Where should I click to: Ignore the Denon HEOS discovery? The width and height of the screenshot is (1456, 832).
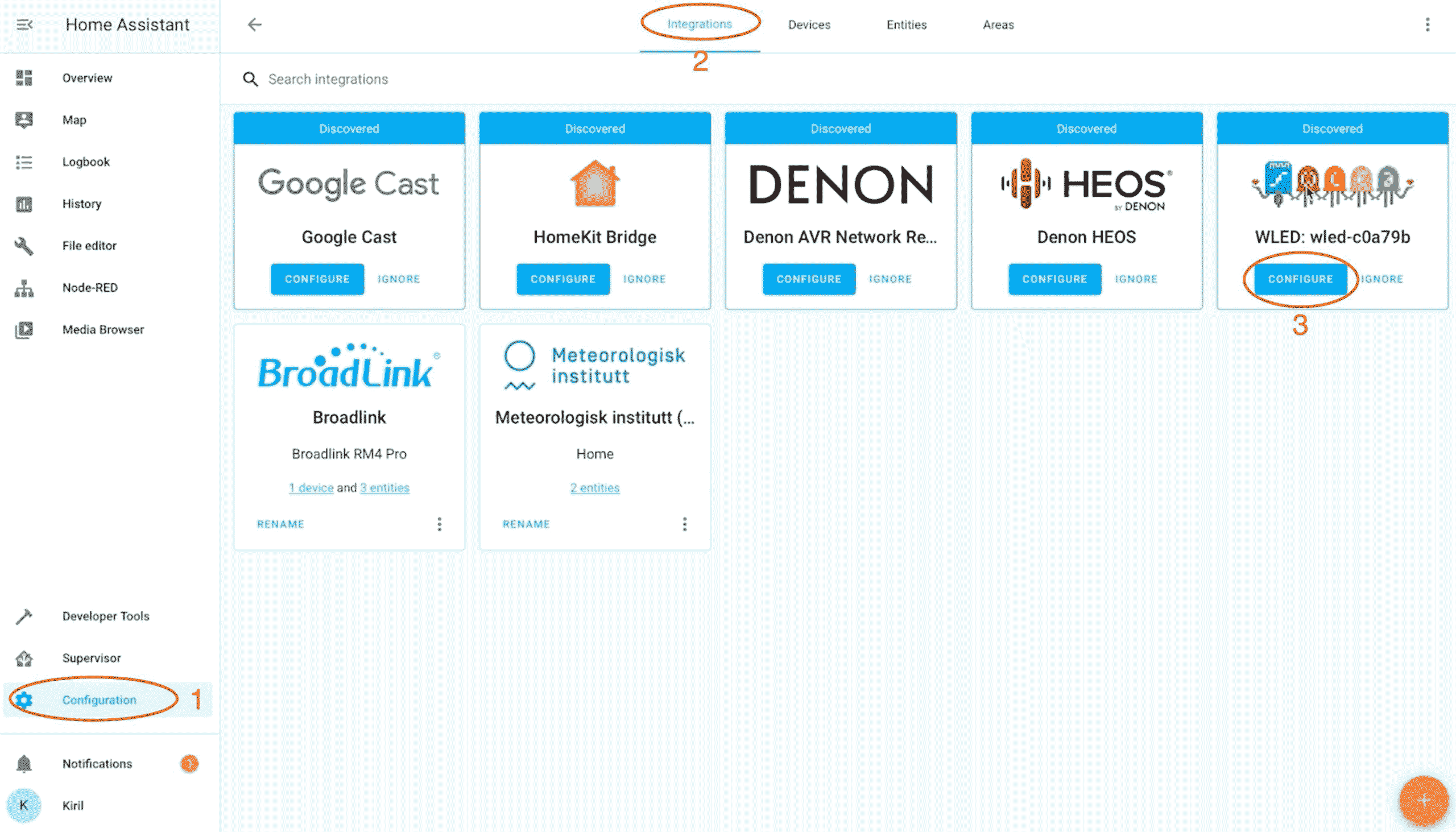[x=1136, y=279]
